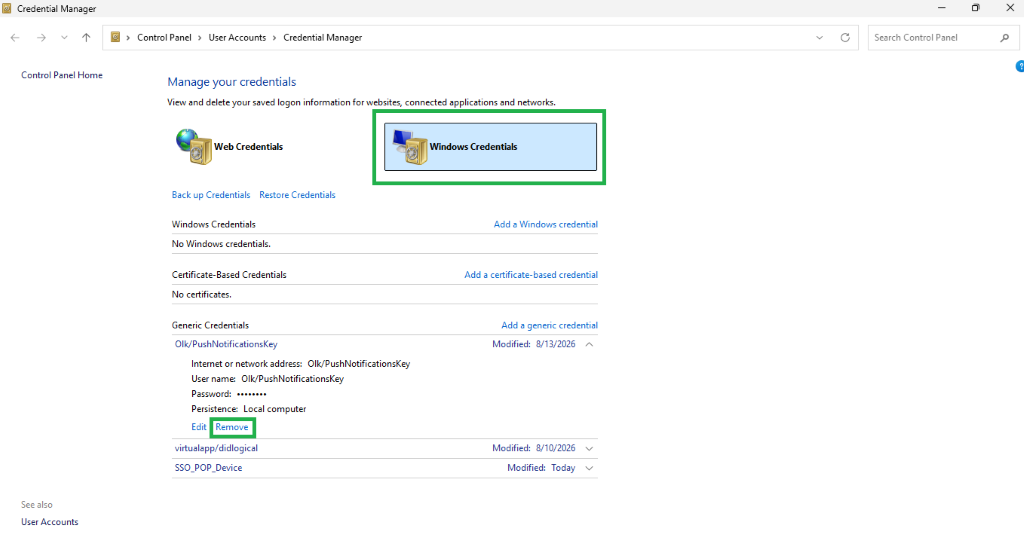Remove the Olk/PushNotificationsKey credential
This screenshot has width=1024, height=541.
(x=232, y=427)
